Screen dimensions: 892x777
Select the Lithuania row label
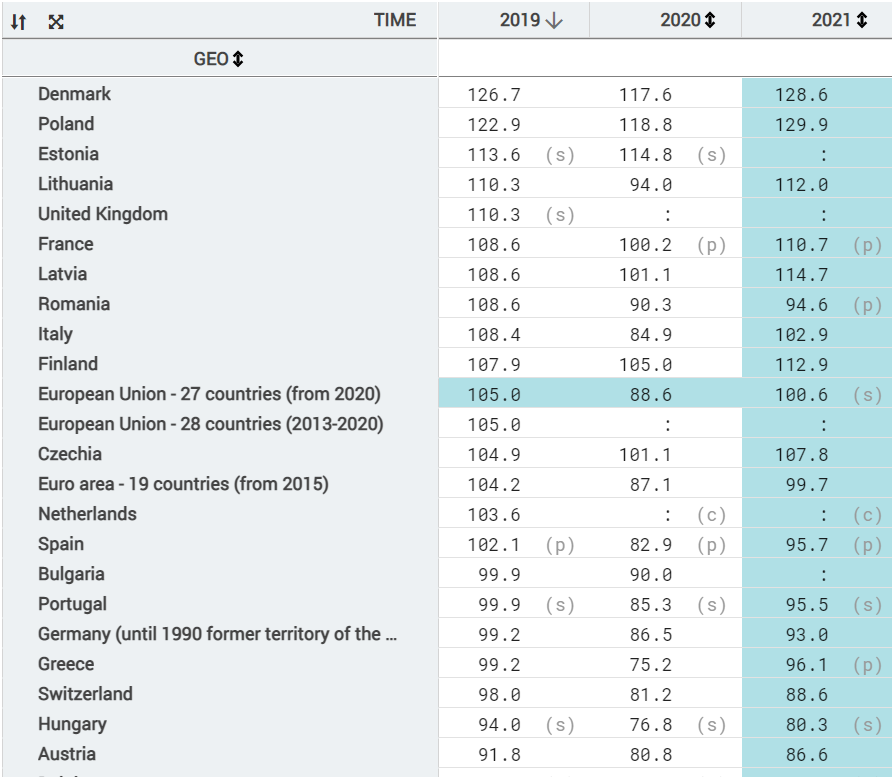(76, 184)
